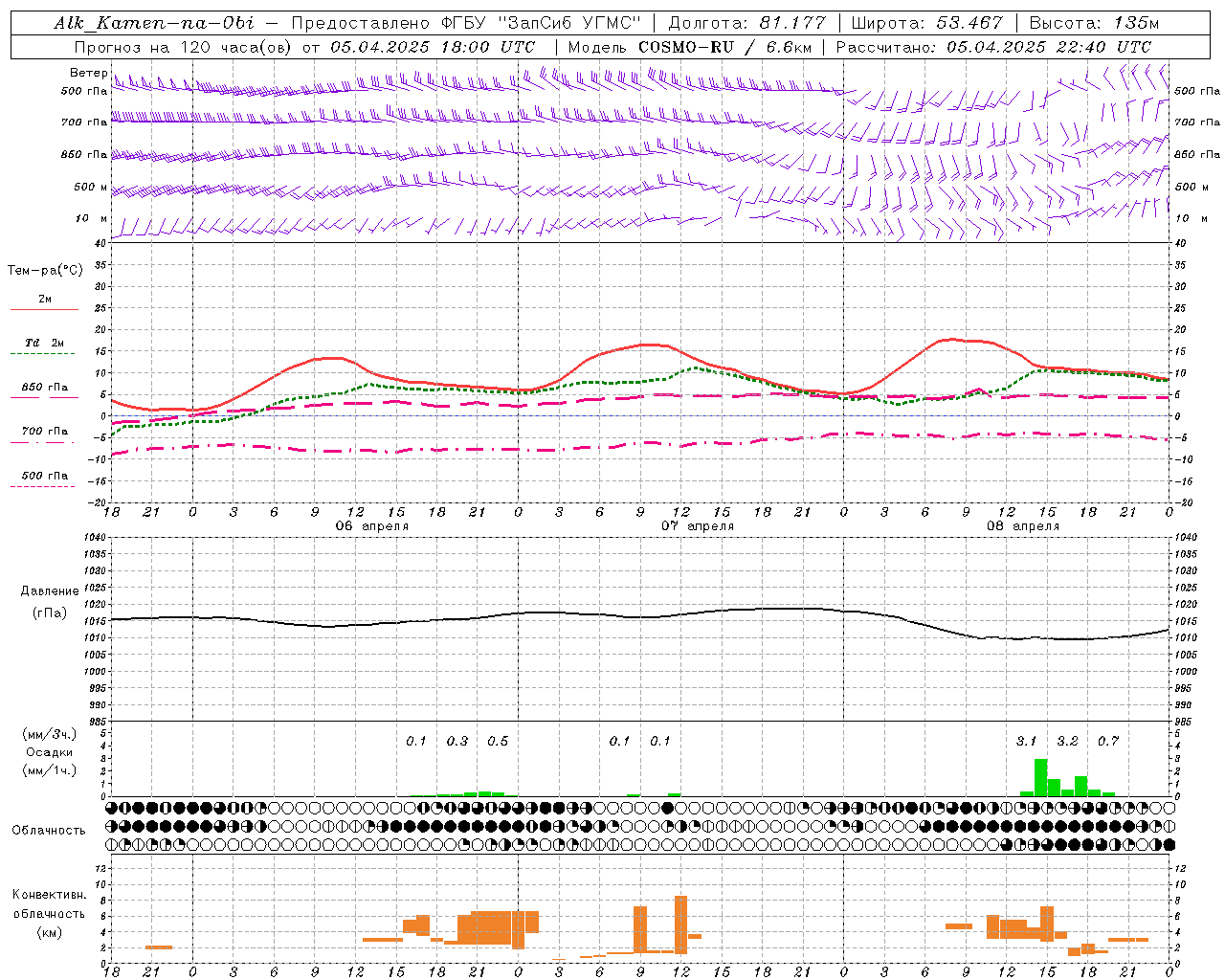Click the '0.5' precipitation amount value
Image resolution: width=1225 pixels, height=980 pixels.
pos(498,741)
